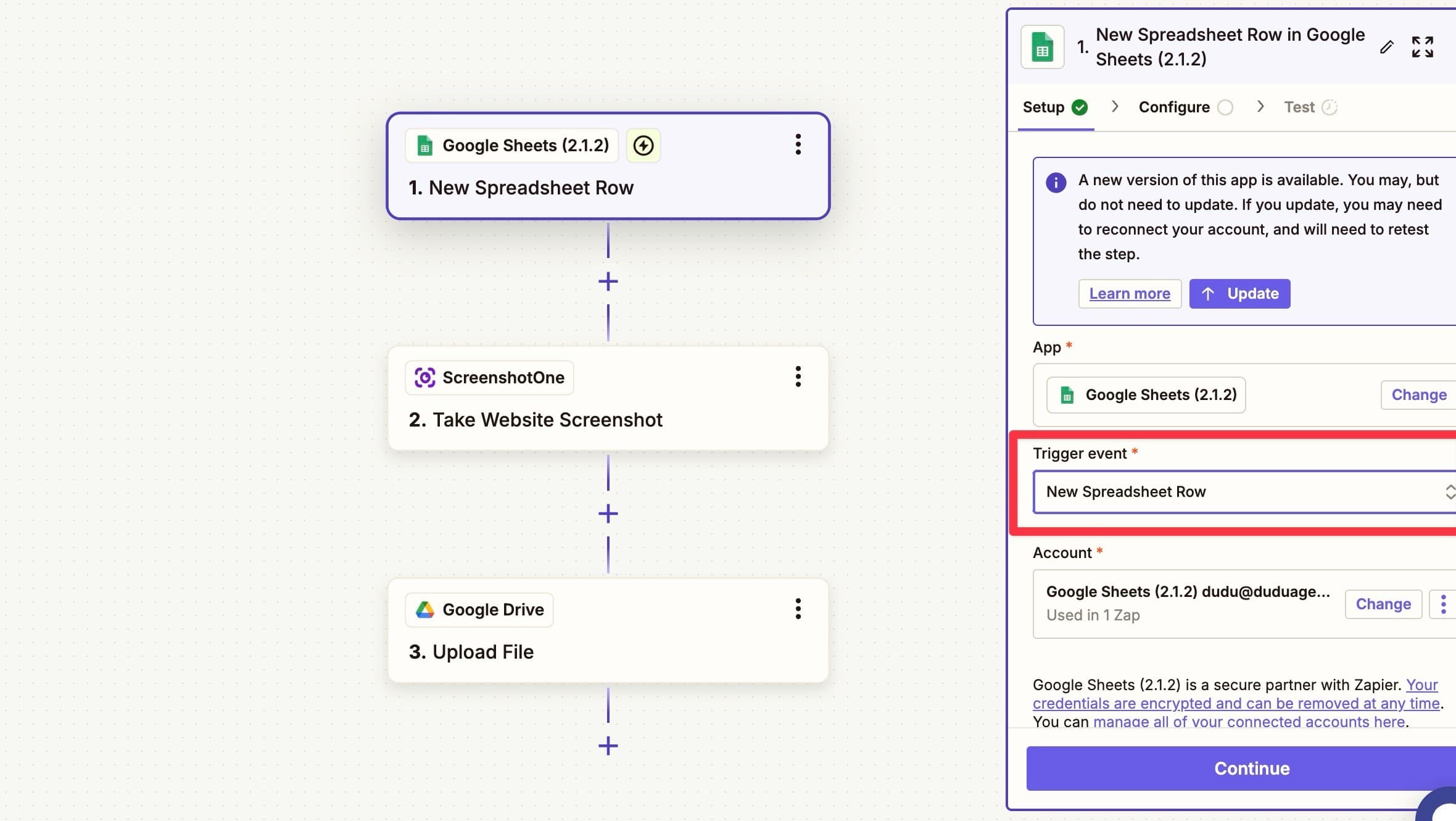Screen dimensions: 1456x821
Task: Select the Upload File step card
Action: tap(608, 630)
